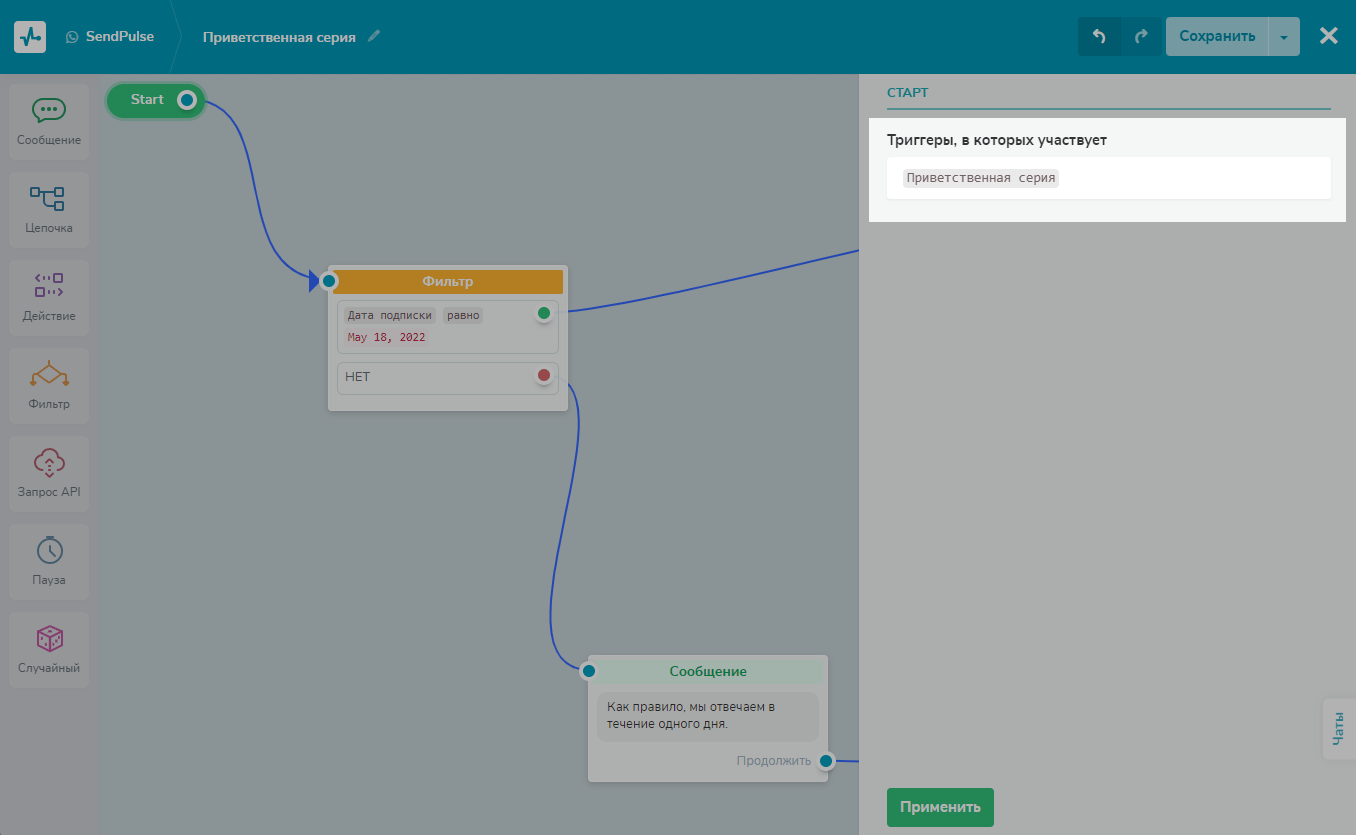This screenshot has height=835, width=1356.
Task: Click the Фильтр block input connector
Action: (329, 281)
